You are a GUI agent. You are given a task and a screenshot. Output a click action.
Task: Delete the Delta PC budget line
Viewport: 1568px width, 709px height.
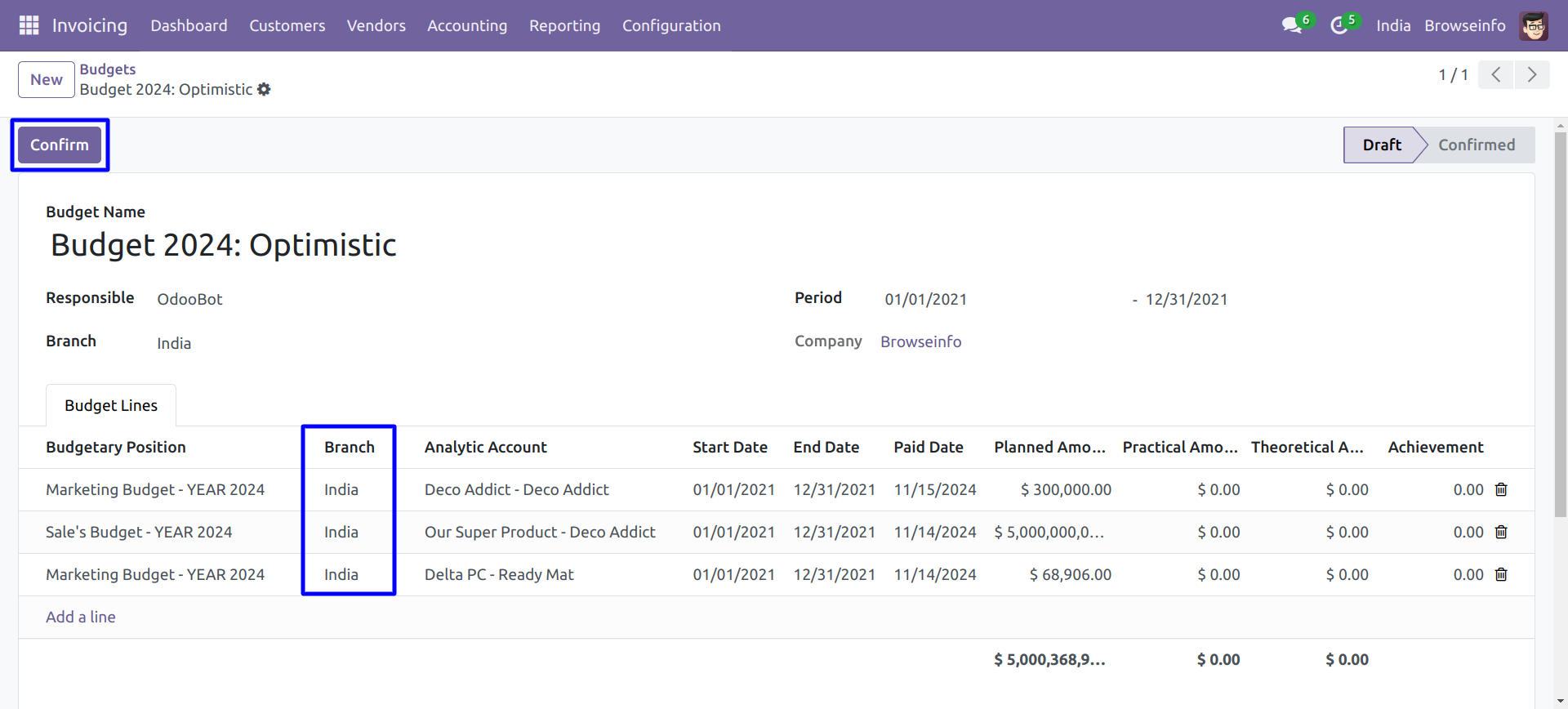tap(1501, 575)
